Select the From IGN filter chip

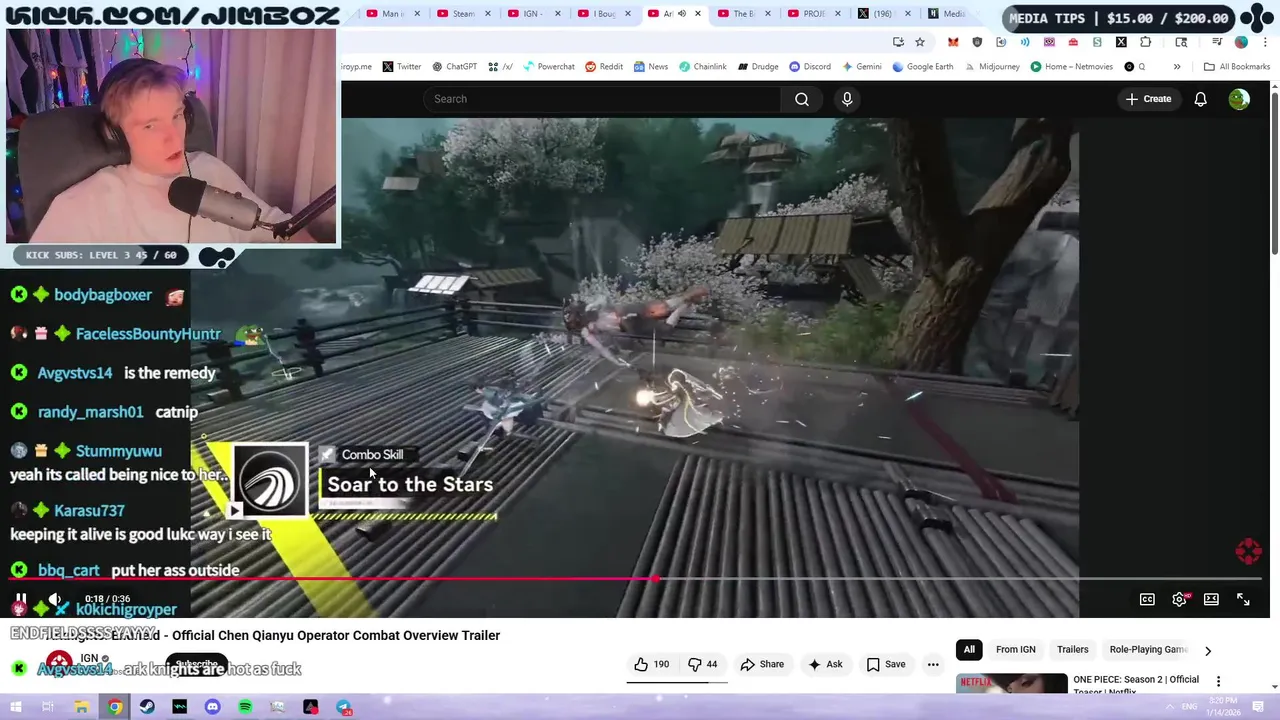click(x=1015, y=650)
